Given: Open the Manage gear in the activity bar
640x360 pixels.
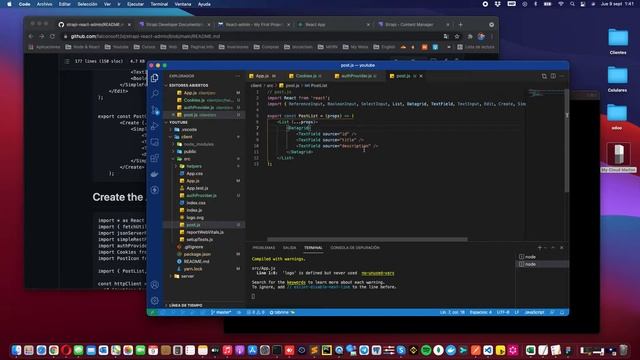Looking at the screenshot, I should click(x=155, y=301).
